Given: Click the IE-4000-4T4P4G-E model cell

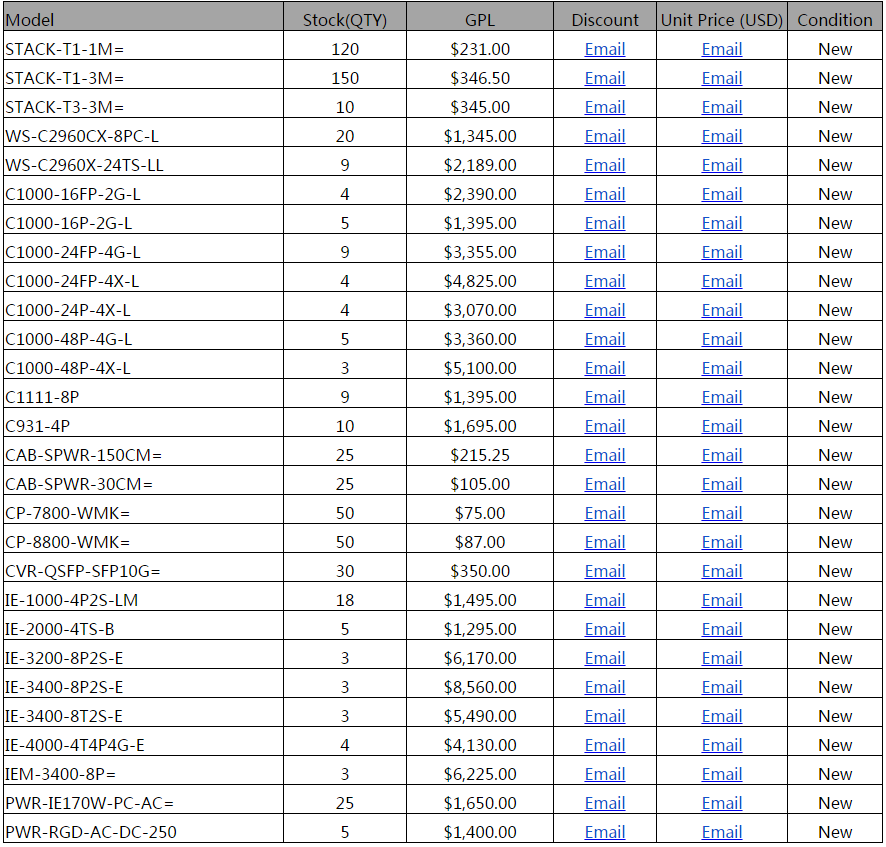Looking at the screenshot, I should [x=143, y=742].
